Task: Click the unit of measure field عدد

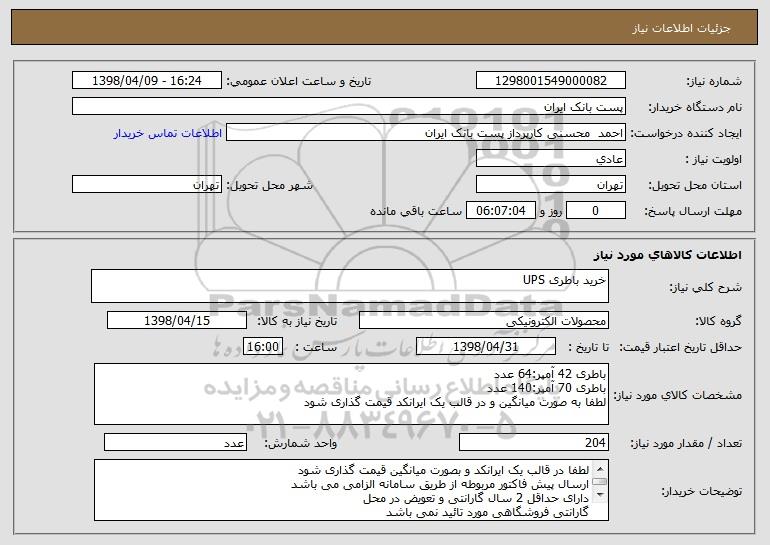Action: point(175,442)
